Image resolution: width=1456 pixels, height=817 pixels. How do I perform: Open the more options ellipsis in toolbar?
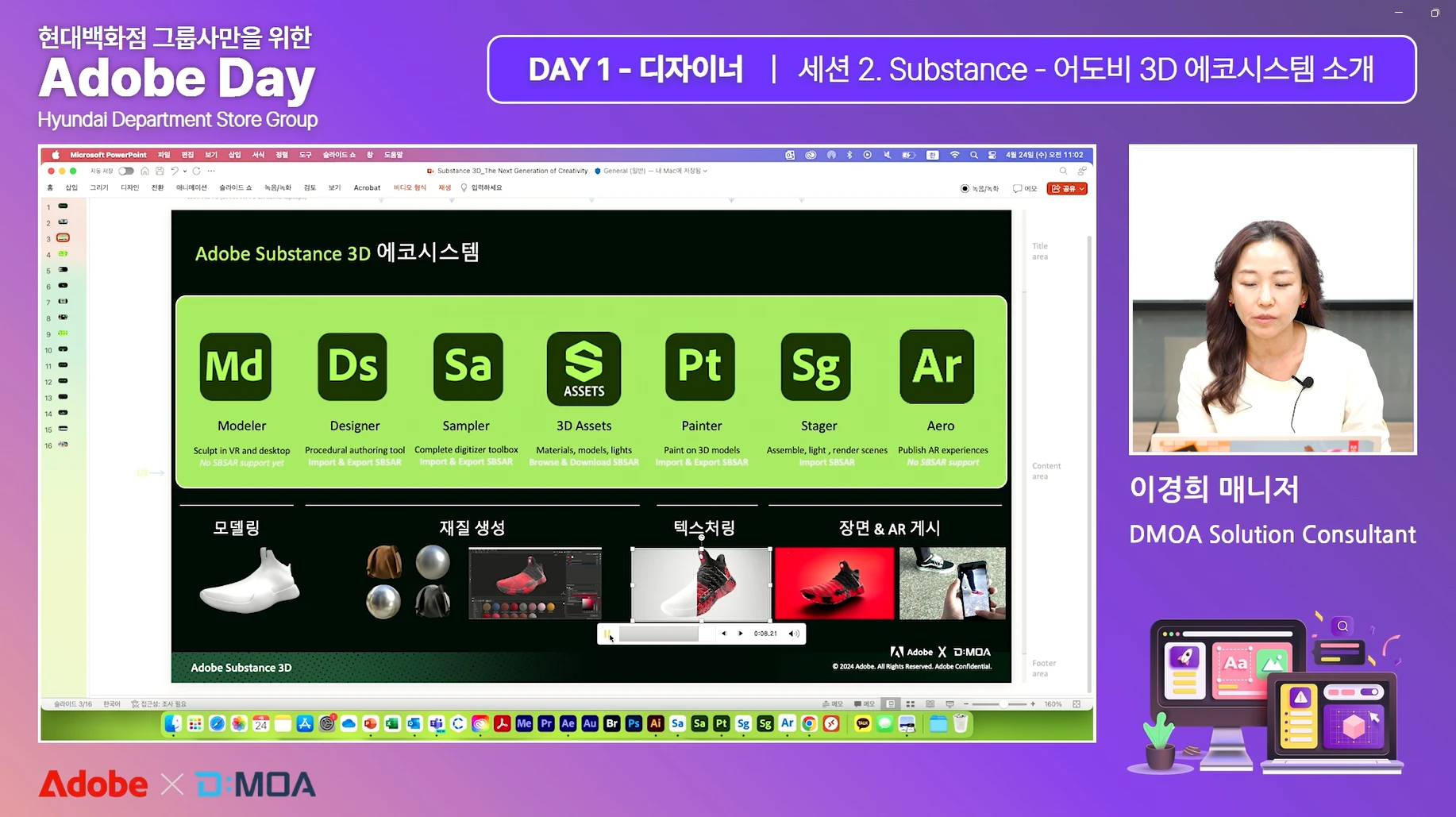click(x=211, y=171)
